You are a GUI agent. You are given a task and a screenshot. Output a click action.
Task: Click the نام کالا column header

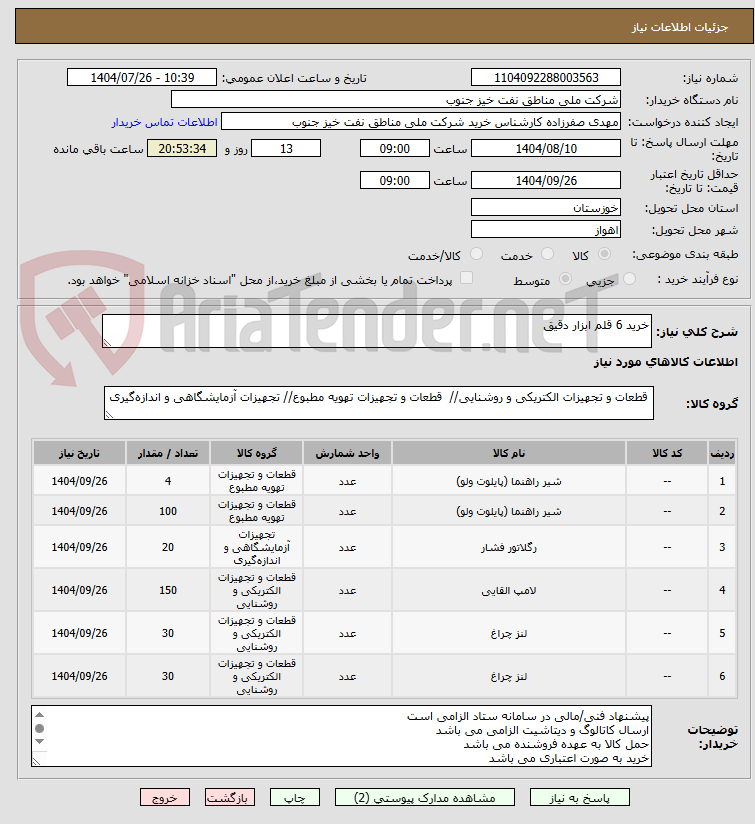coord(509,453)
